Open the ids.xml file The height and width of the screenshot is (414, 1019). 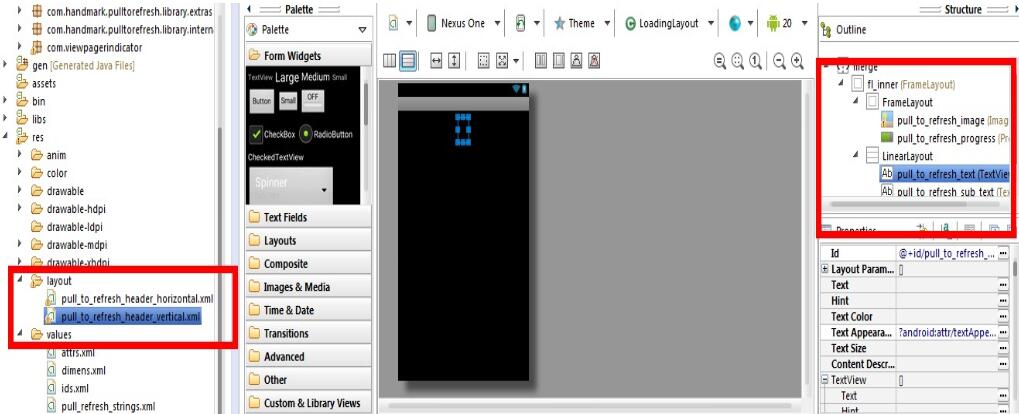(x=66, y=389)
